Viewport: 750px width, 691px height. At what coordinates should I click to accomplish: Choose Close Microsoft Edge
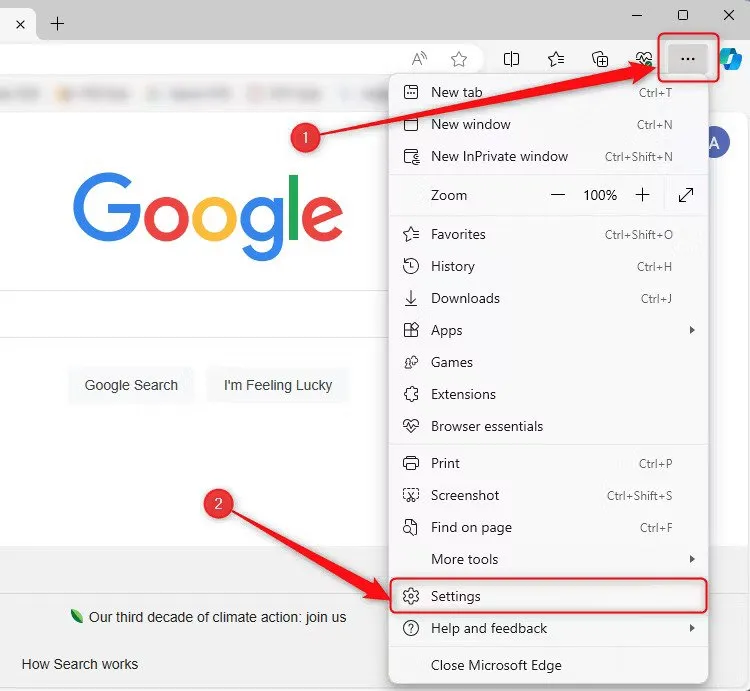tap(548, 666)
